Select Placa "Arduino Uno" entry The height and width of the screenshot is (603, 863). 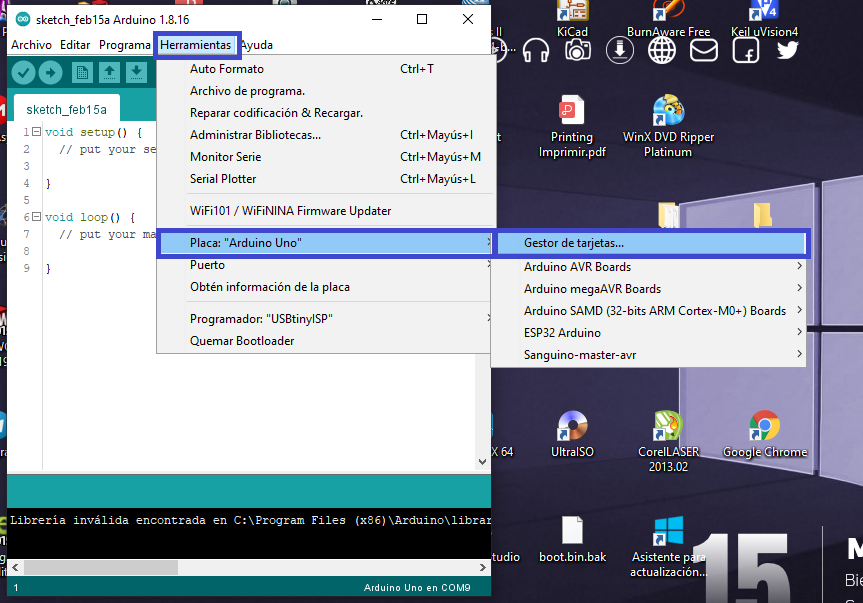coord(325,243)
